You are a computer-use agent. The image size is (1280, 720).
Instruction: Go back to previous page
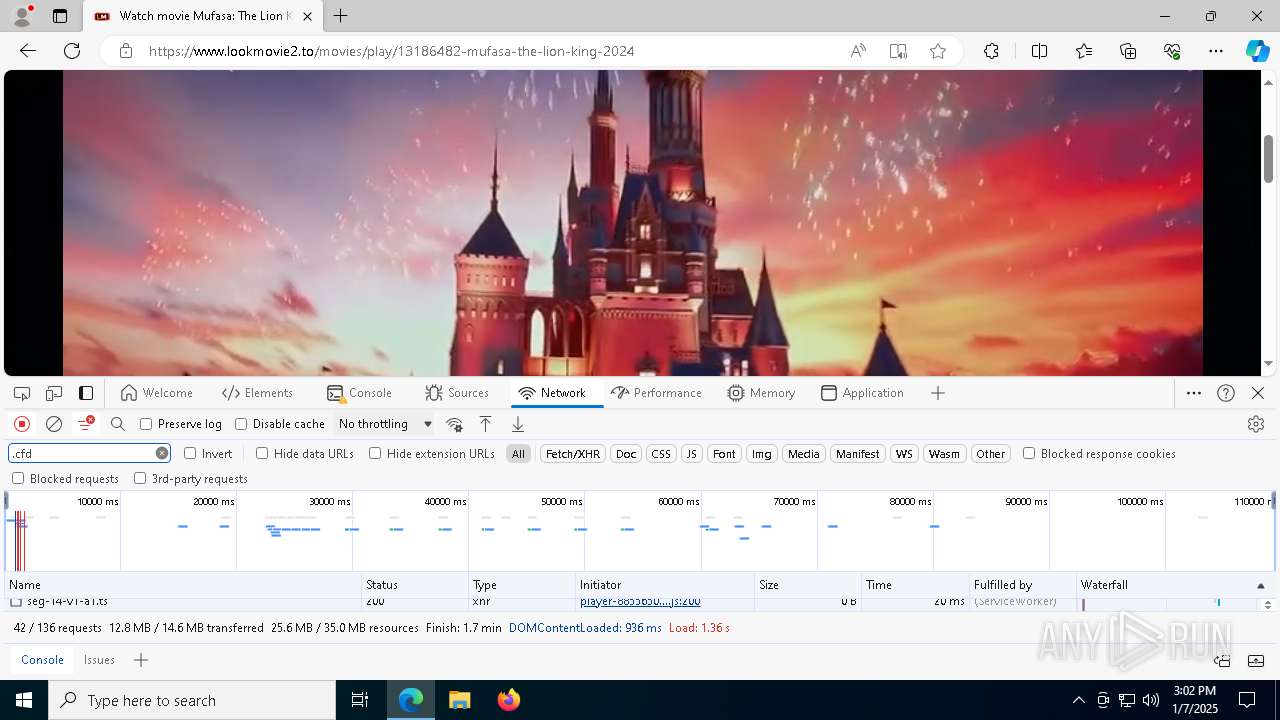pos(28,51)
